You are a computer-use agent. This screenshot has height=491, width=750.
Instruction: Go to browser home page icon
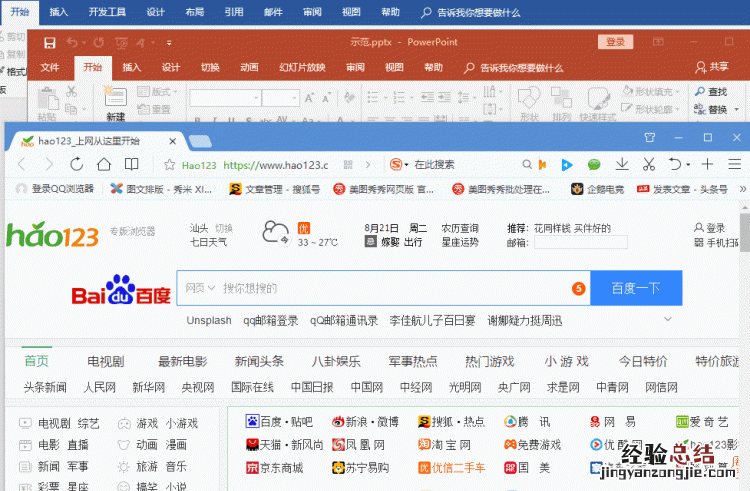[104, 164]
